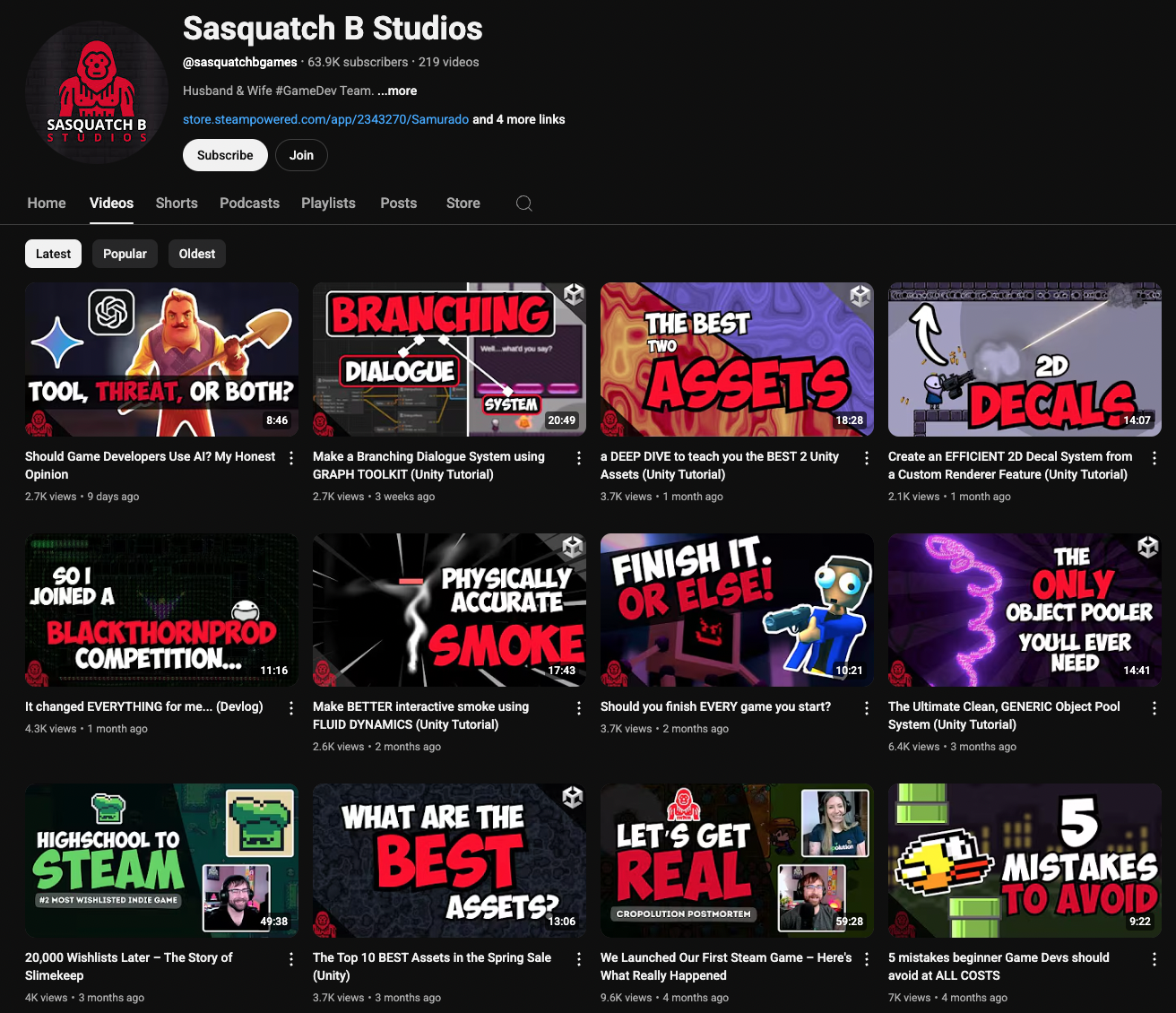Image resolution: width=1176 pixels, height=1013 pixels.
Task: Open the Samurado Steam store link
Action: click(x=325, y=119)
